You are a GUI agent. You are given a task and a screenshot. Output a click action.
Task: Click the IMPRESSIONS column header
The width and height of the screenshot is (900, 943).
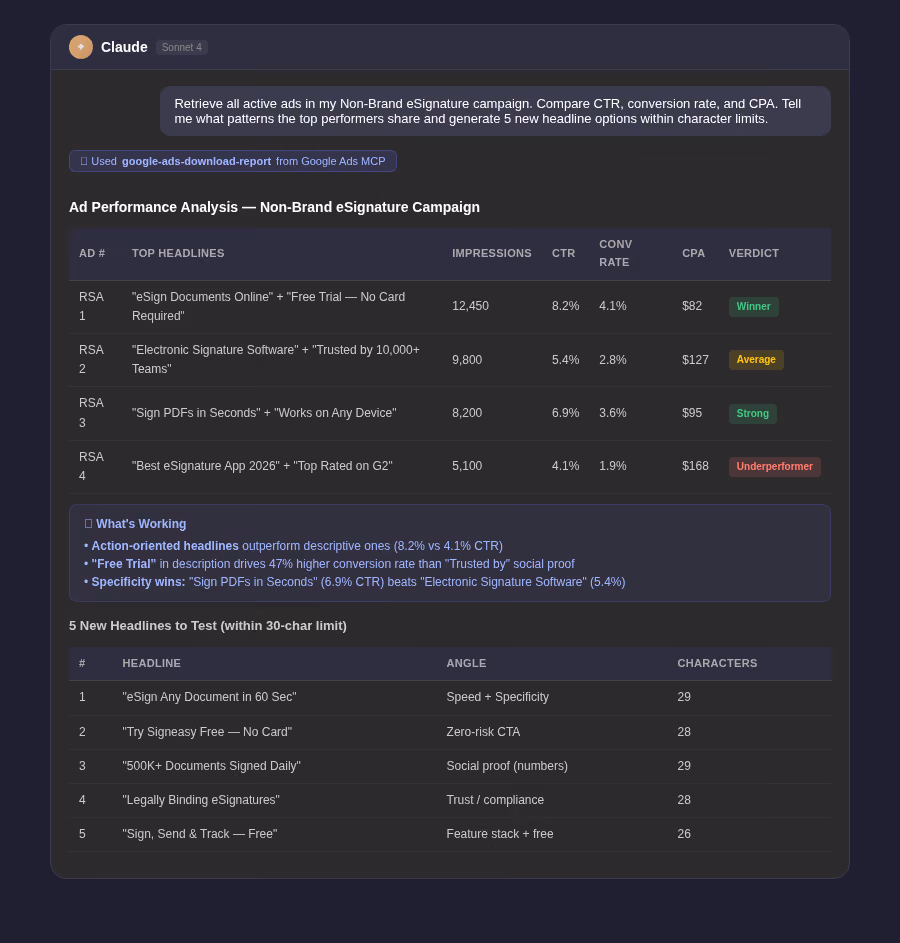[x=491, y=254]
